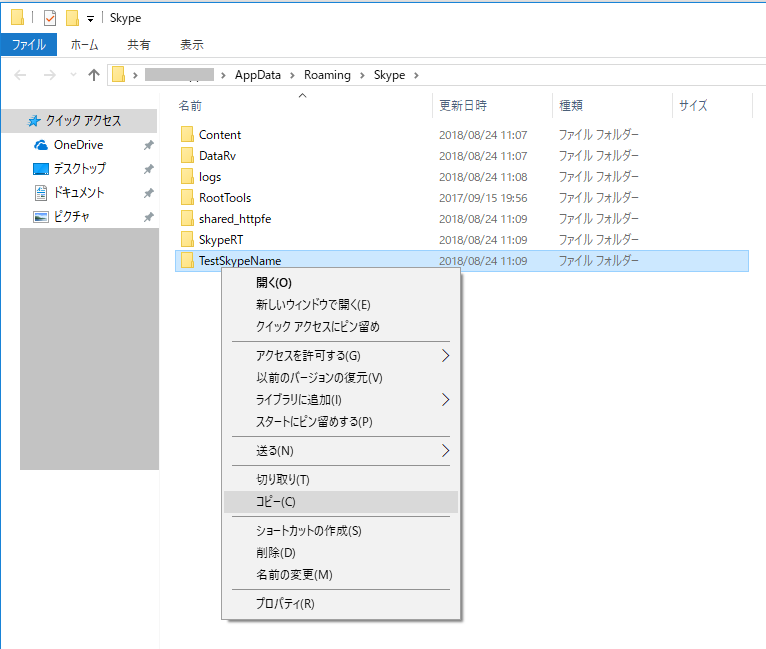Click the folder icon at title bar left
766x649 pixels.
point(17,17)
